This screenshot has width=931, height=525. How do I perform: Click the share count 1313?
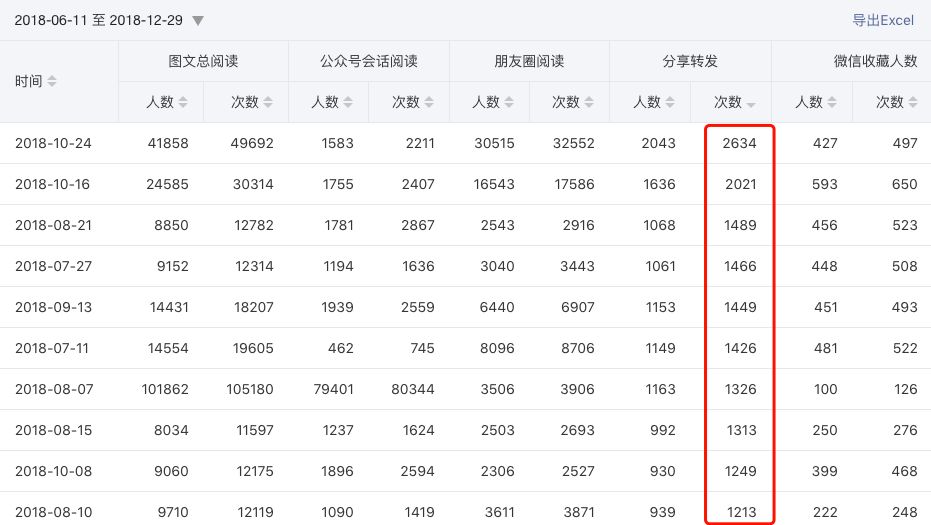tap(742, 430)
